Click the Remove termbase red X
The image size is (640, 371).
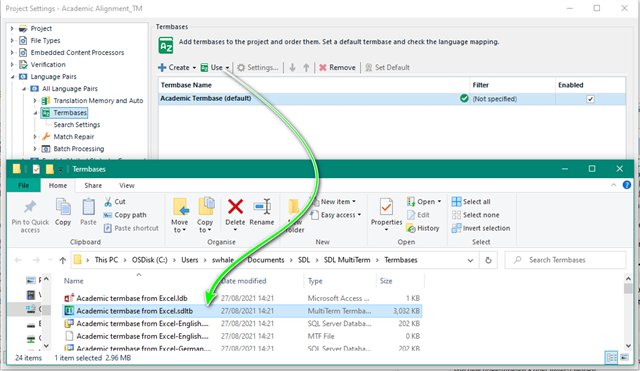click(x=322, y=67)
